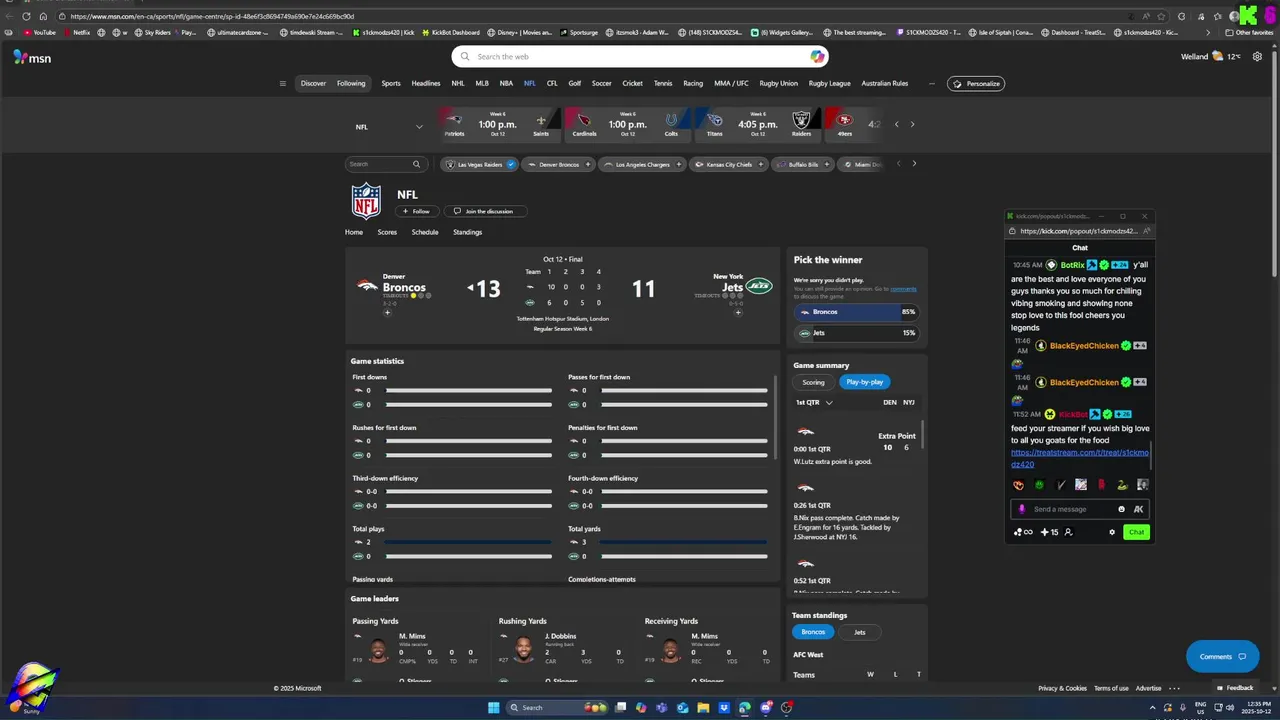Viewport: 1280px width, 720px height.
Task: Open the Netflix bookmark
Action: click(77, 32)
